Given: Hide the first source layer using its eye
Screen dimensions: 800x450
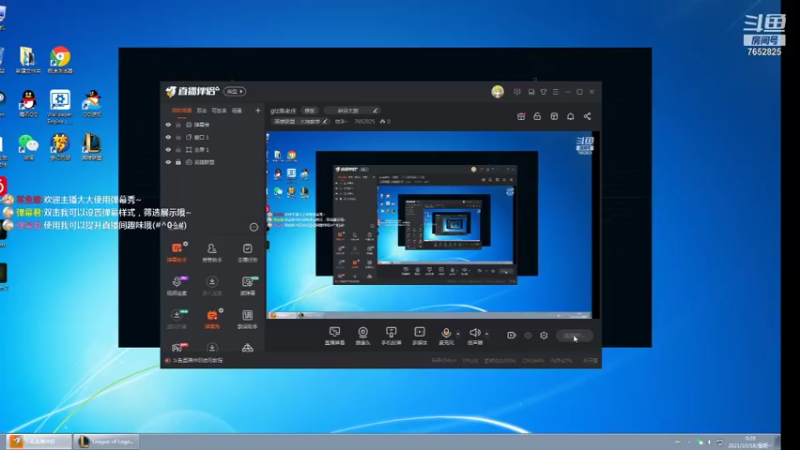Looking at the screenshot, I should click(x=168, y=124).
